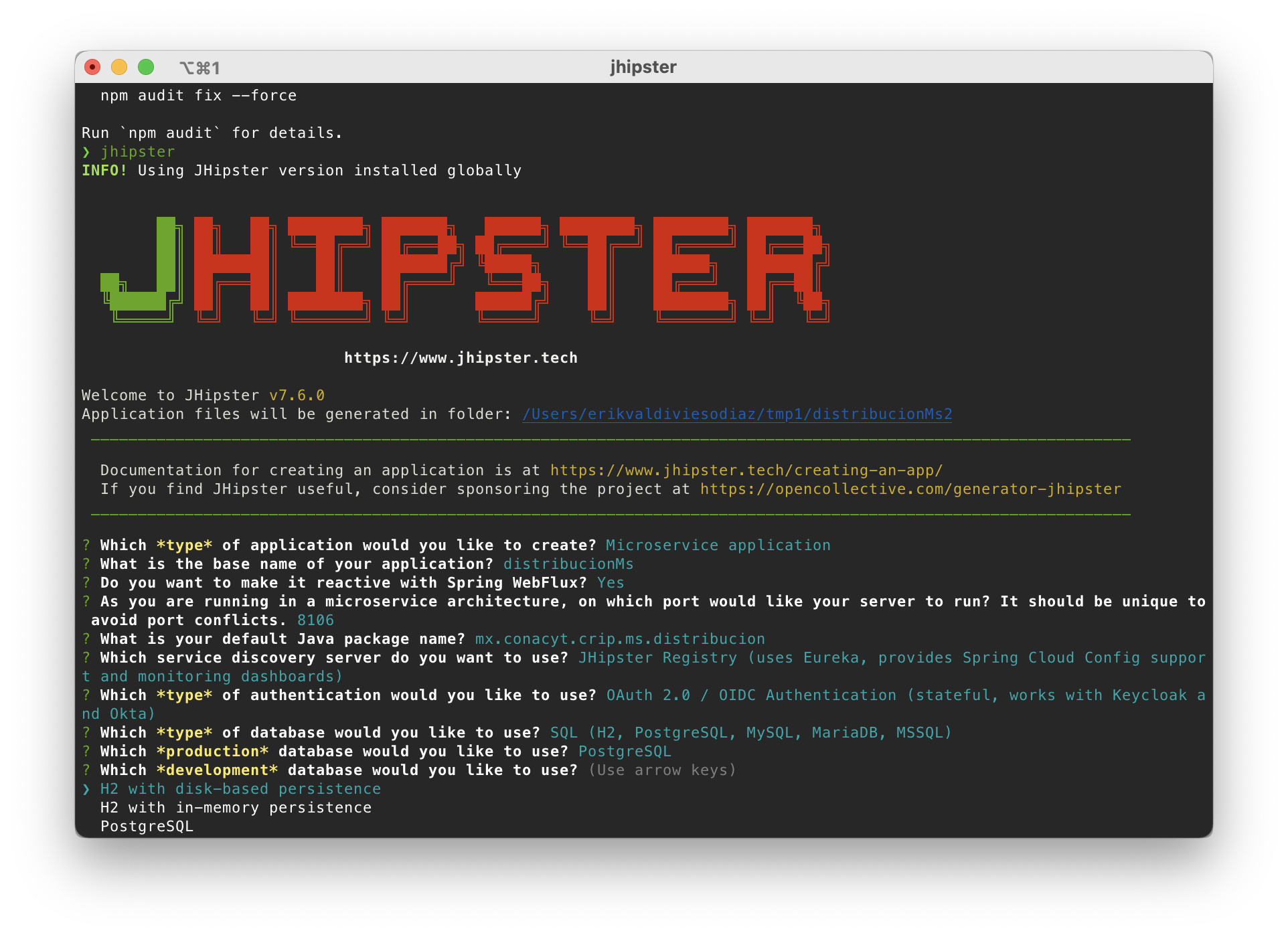The width and height of the screenshot is (1288, 937).
Task: Click the 'distribucionMs' base name answer
Action: click(x=568, y=564)
